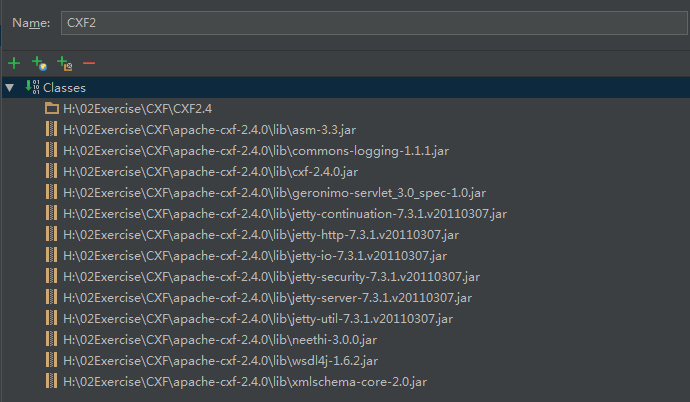
Task: Edit the Name field containing CXF2
Action: click(374, 23)
